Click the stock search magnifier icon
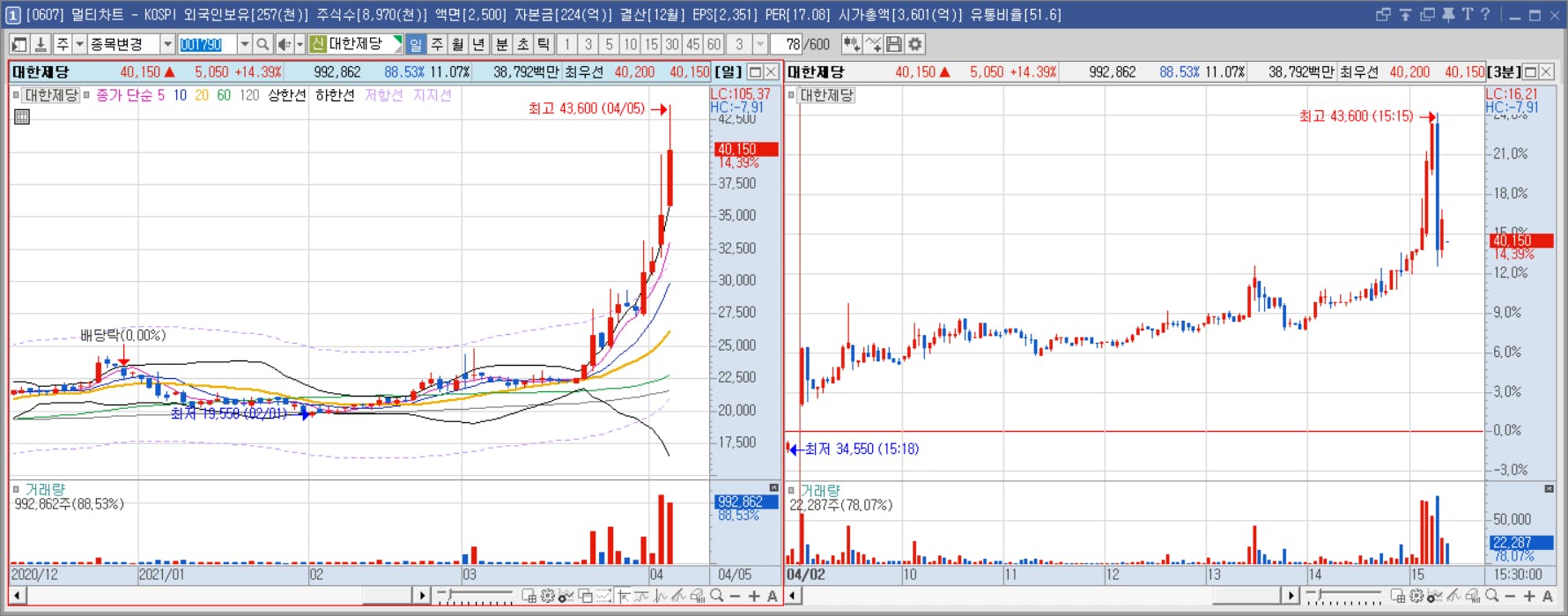1568x616 pixels. coord(263,44)
